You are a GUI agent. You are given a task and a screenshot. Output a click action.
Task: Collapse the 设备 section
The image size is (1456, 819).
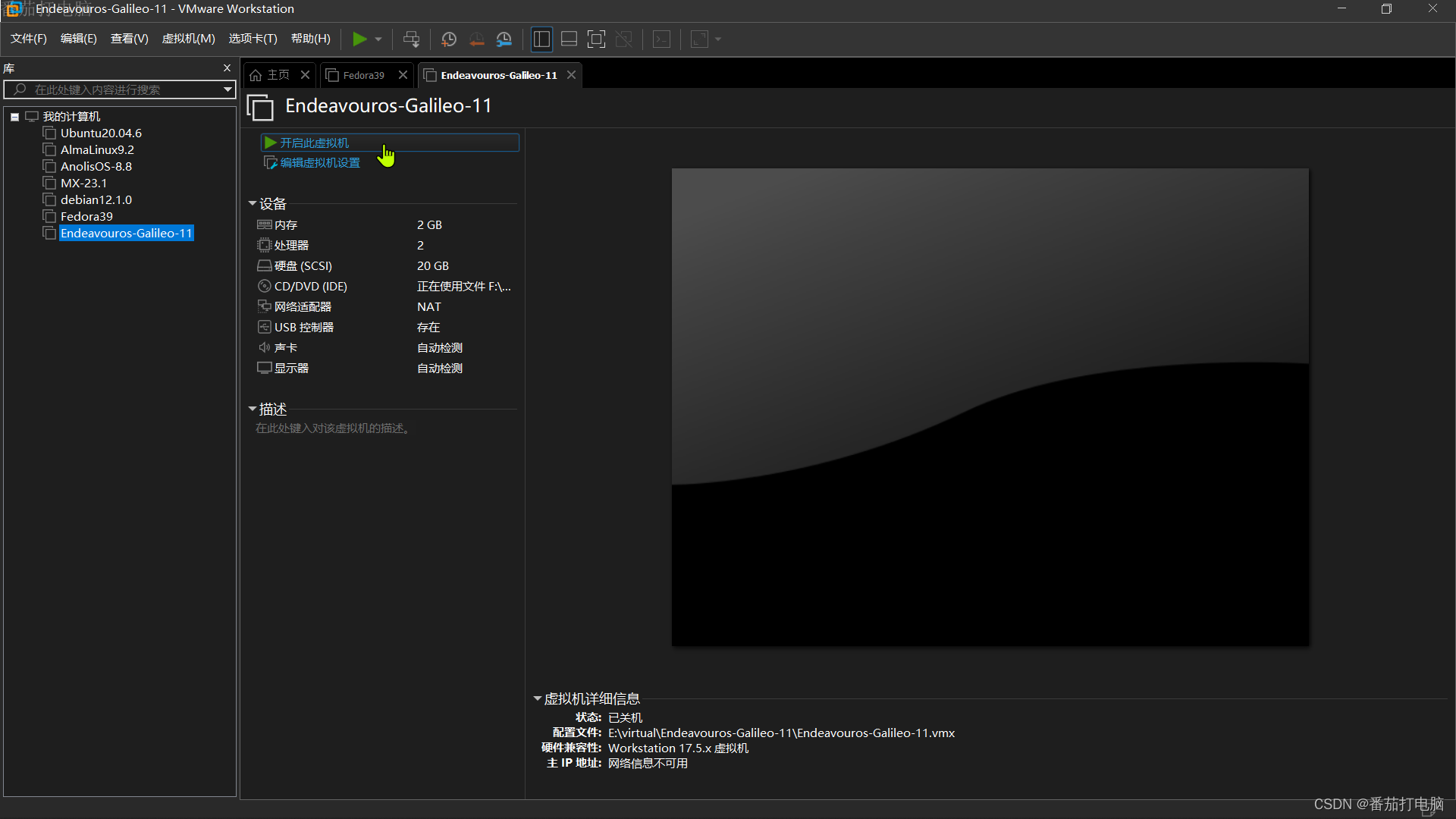pos(253,204)
